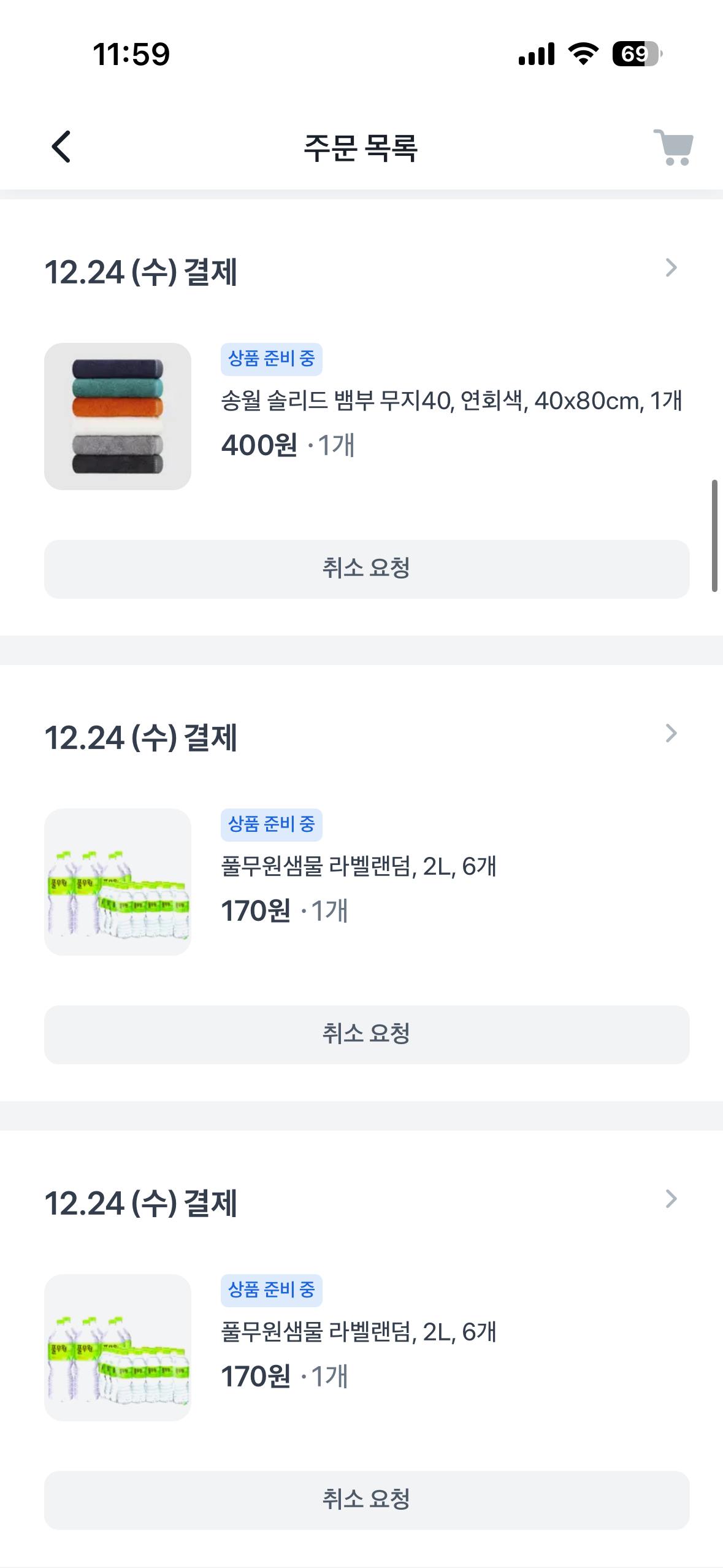Open the shopping cart icon
Image resolution: width=723 pixels, height=1568 pixels.
673,147
